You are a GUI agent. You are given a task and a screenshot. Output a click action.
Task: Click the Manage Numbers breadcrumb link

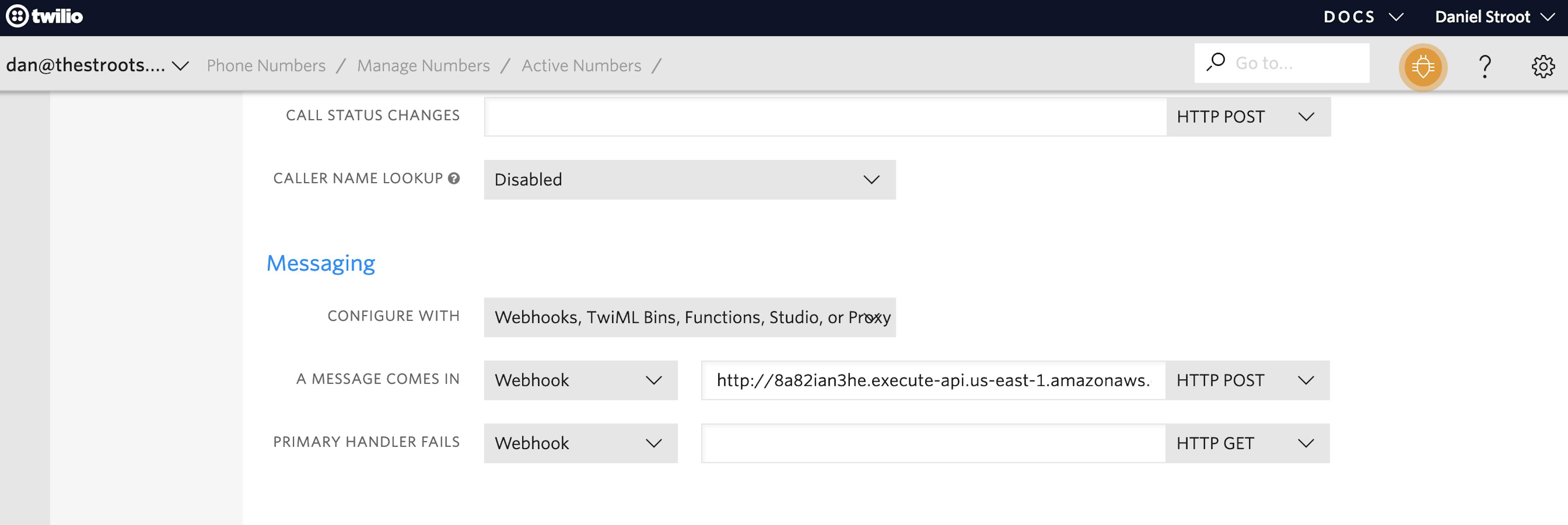pos(423,66)
